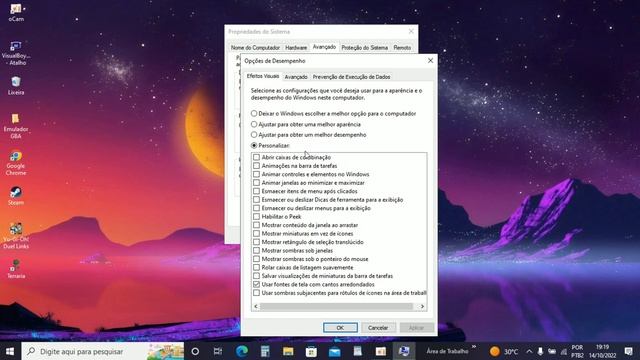This screenshot has width=640, height=360.
Task: Select Proteção do Sistema tab
Action: coord(364,48)
